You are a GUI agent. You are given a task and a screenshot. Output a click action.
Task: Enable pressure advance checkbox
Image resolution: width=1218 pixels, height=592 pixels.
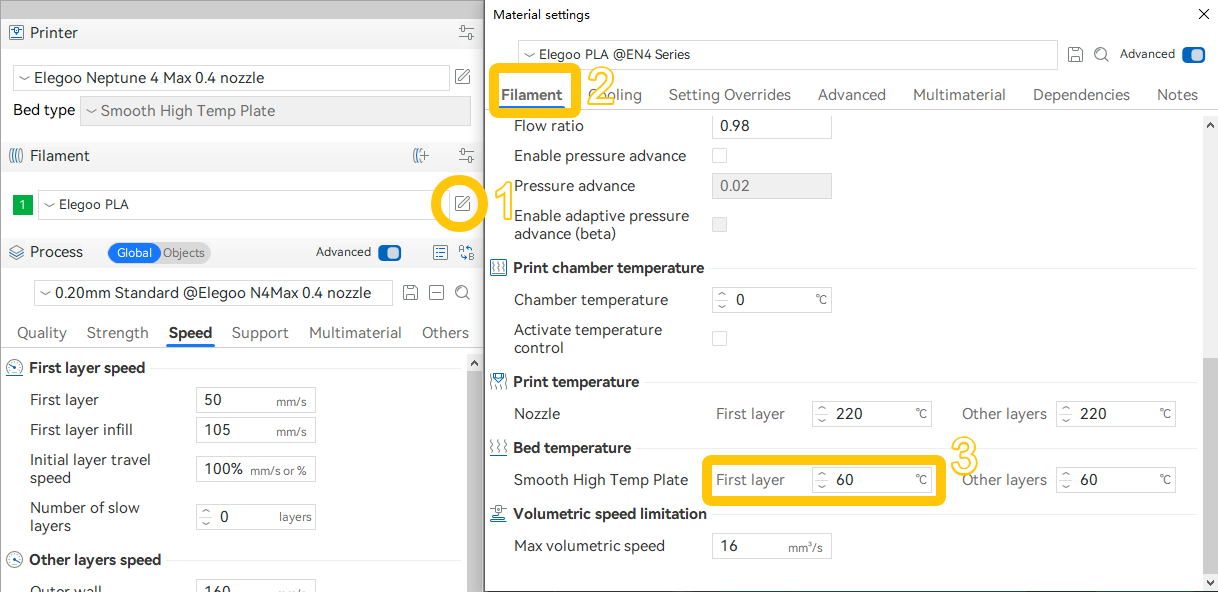pos(719,156)
